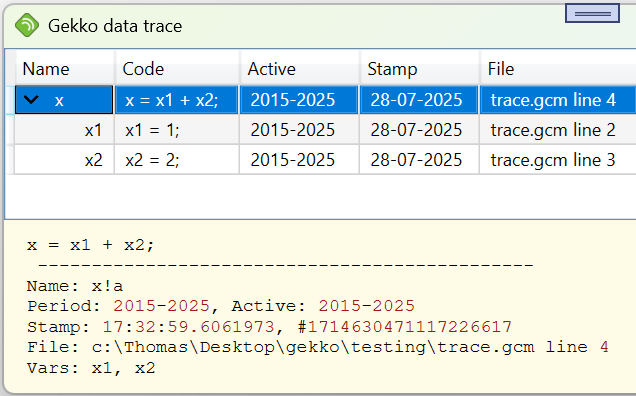Select the x2 name cell
The width and height of the screenshot is (636, 396).
64,160
